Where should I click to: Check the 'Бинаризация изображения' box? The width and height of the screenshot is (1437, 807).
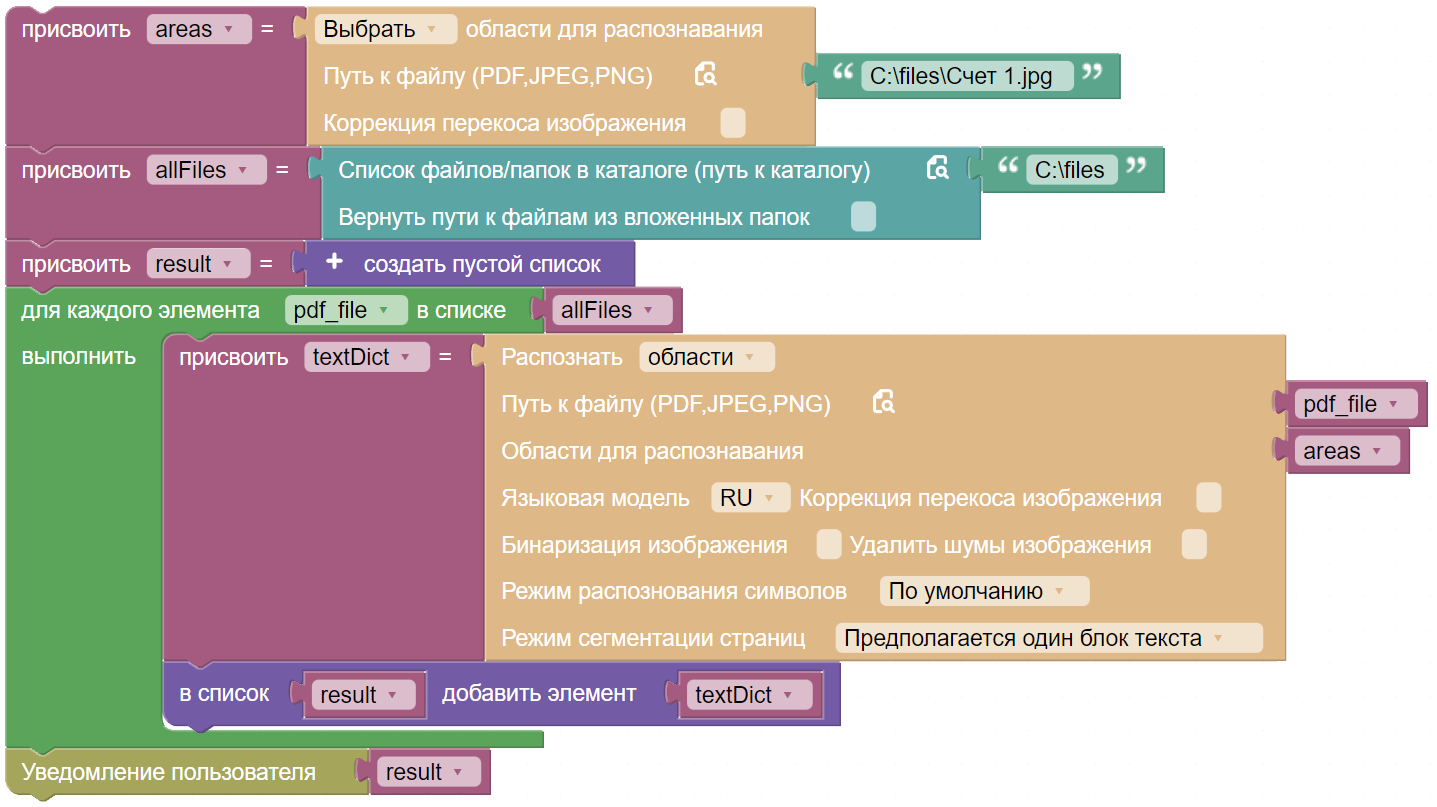pyautogui.click(x=829, y=545)
